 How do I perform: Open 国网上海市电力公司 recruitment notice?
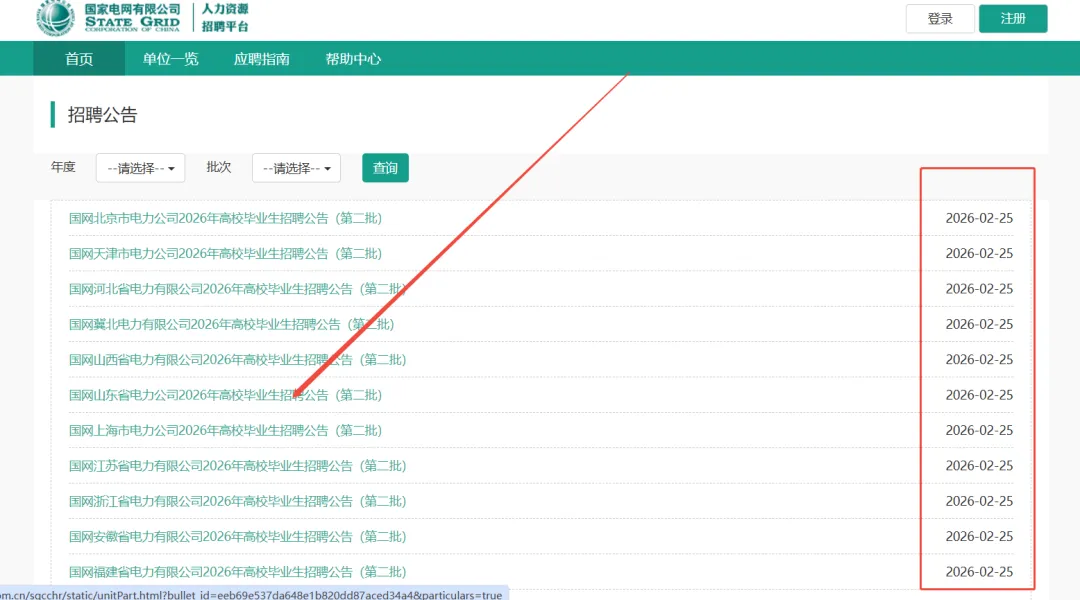(x=225, y=431)
